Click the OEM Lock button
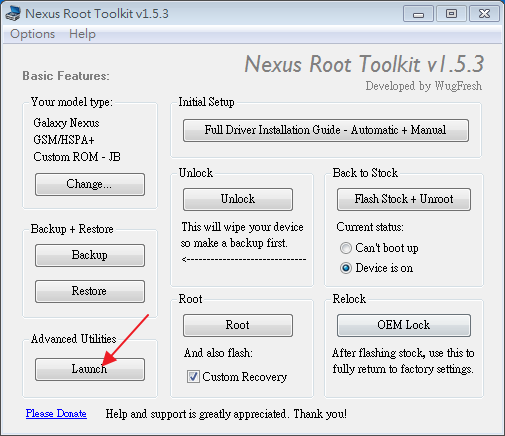 pyautogui.click(x=404, y=325)
